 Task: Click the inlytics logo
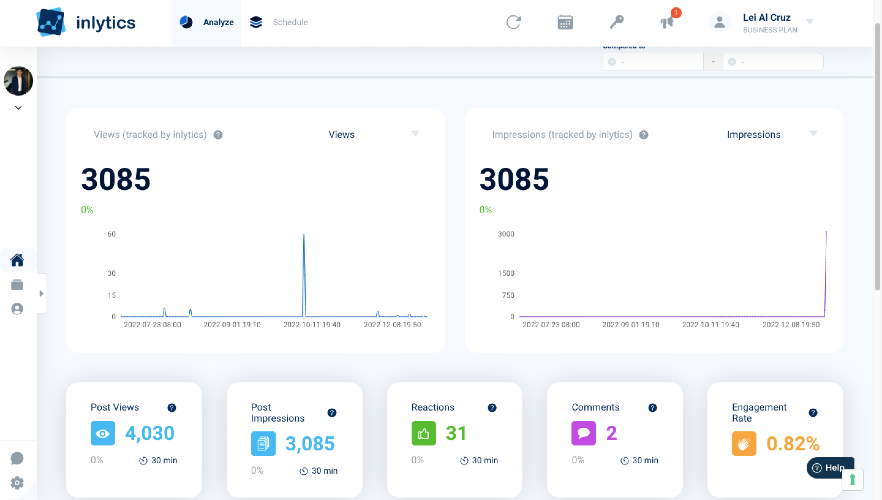click(86, 22)
